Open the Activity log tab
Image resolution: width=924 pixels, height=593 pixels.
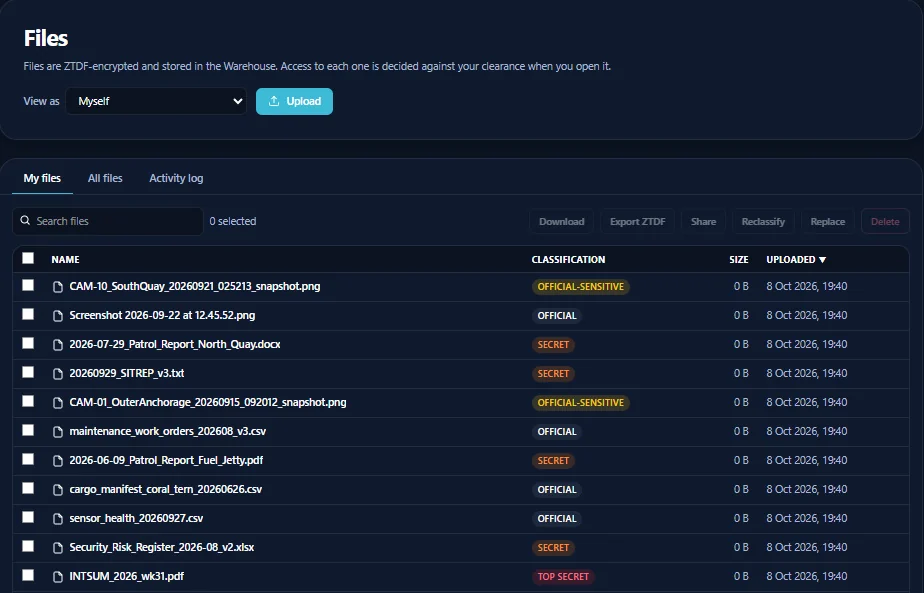[176, 178]
